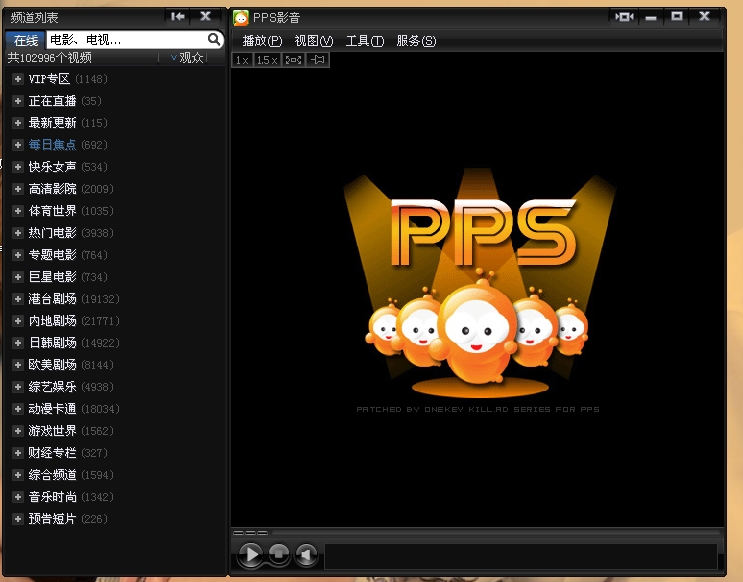This screenshot has height=582, width=743.
Task: Open the 视图(V) menu
Action: point(314,41)
